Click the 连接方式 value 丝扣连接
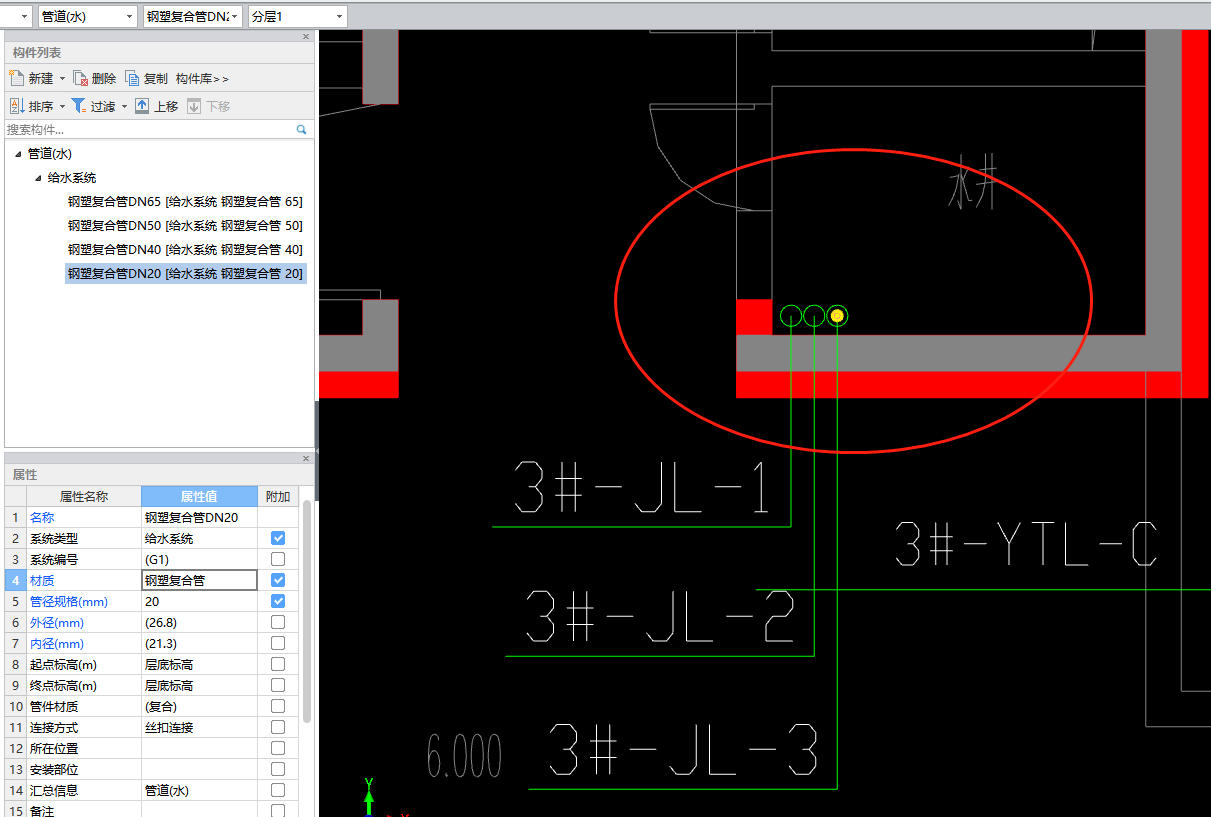Viewport: 1211px width, 817px height. point(199,727)
